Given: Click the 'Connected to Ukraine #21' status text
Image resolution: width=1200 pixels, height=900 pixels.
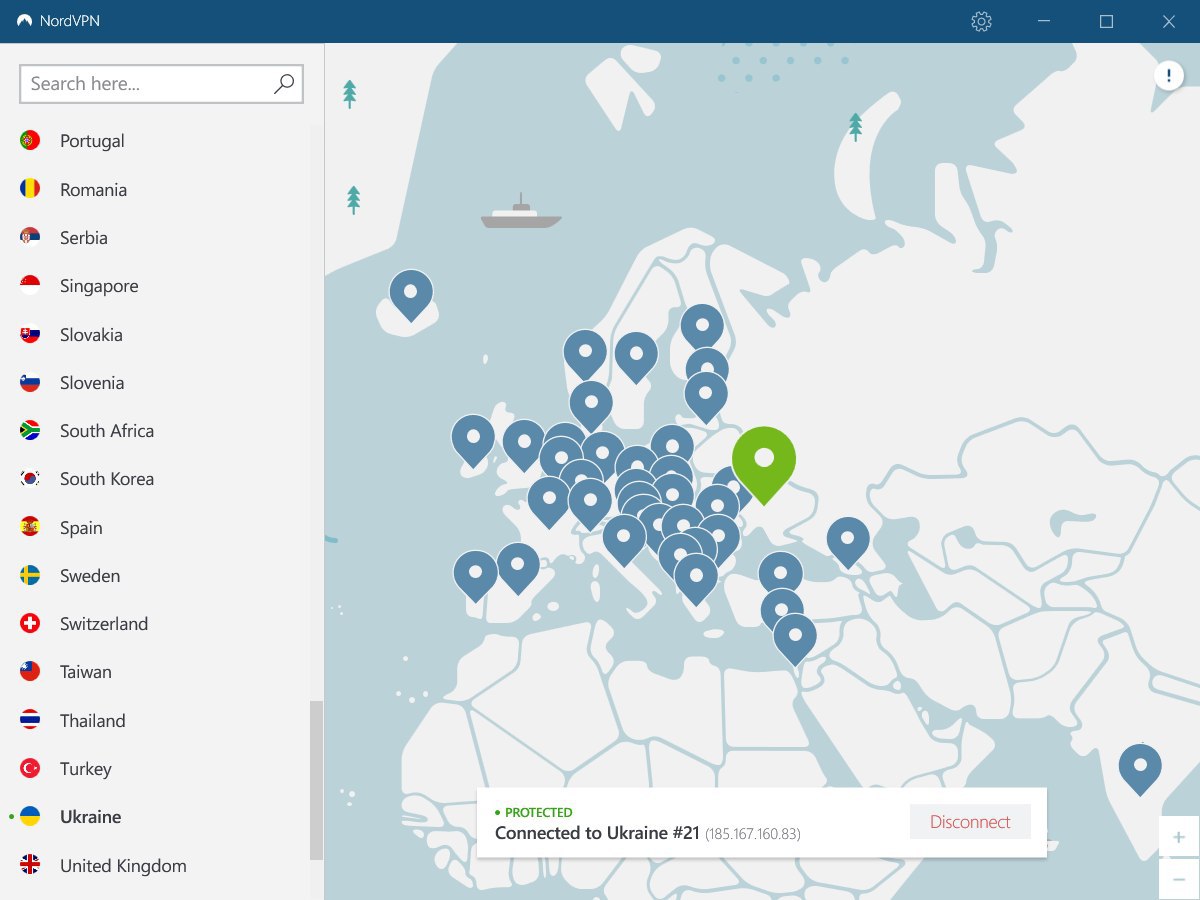Looking at the screenshot, I should click(x=597, y=833).
